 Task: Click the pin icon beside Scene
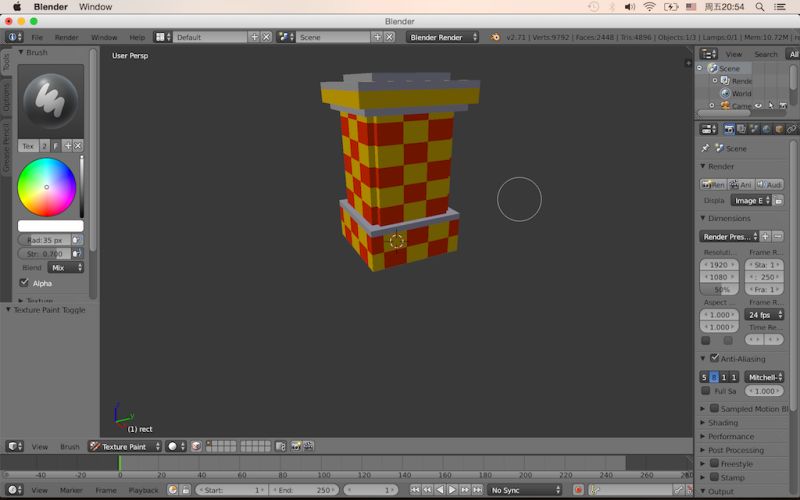pyautogui.click(x=705, y=148)
